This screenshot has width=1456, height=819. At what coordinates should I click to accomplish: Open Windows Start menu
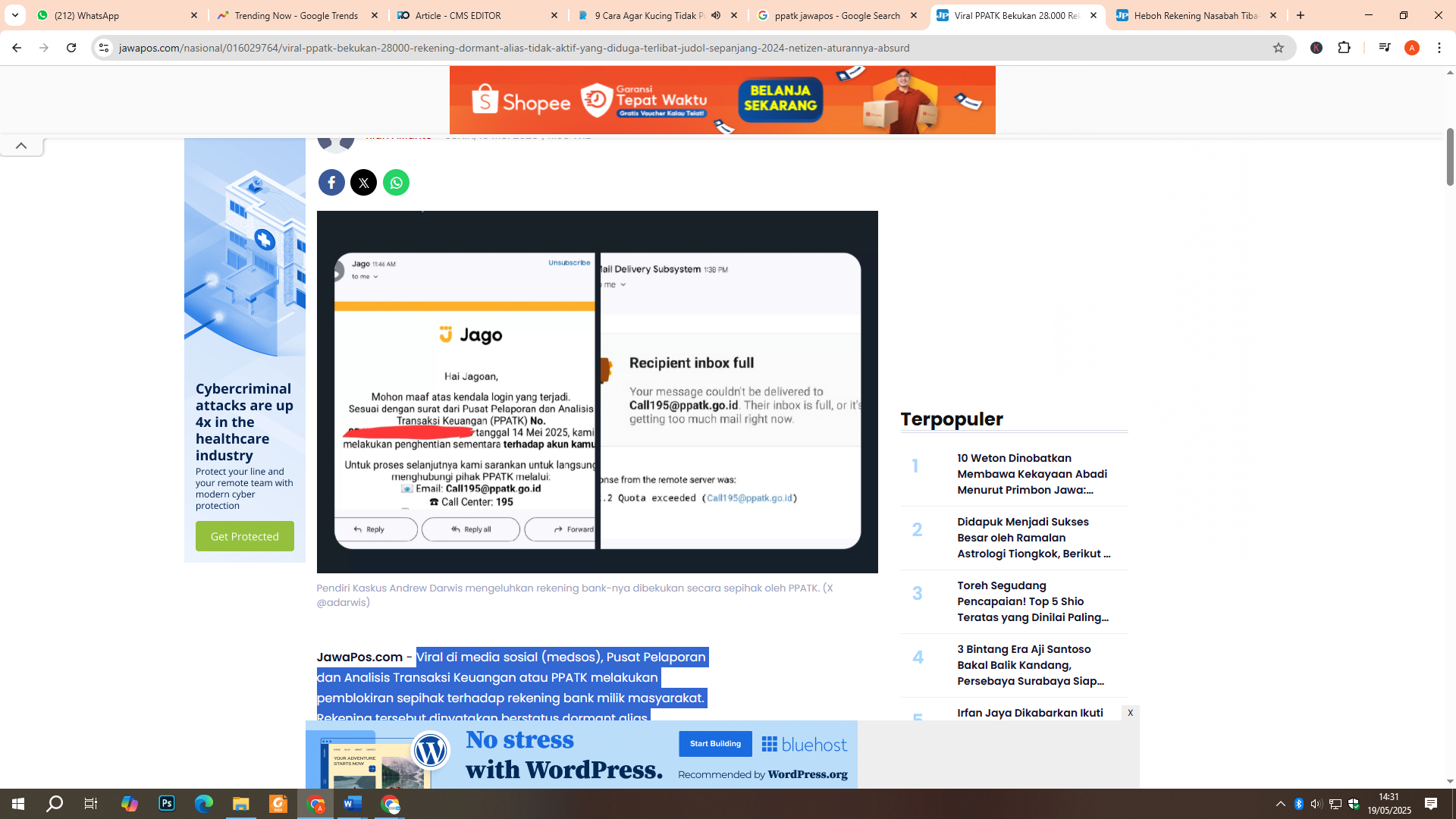[18, 804]
